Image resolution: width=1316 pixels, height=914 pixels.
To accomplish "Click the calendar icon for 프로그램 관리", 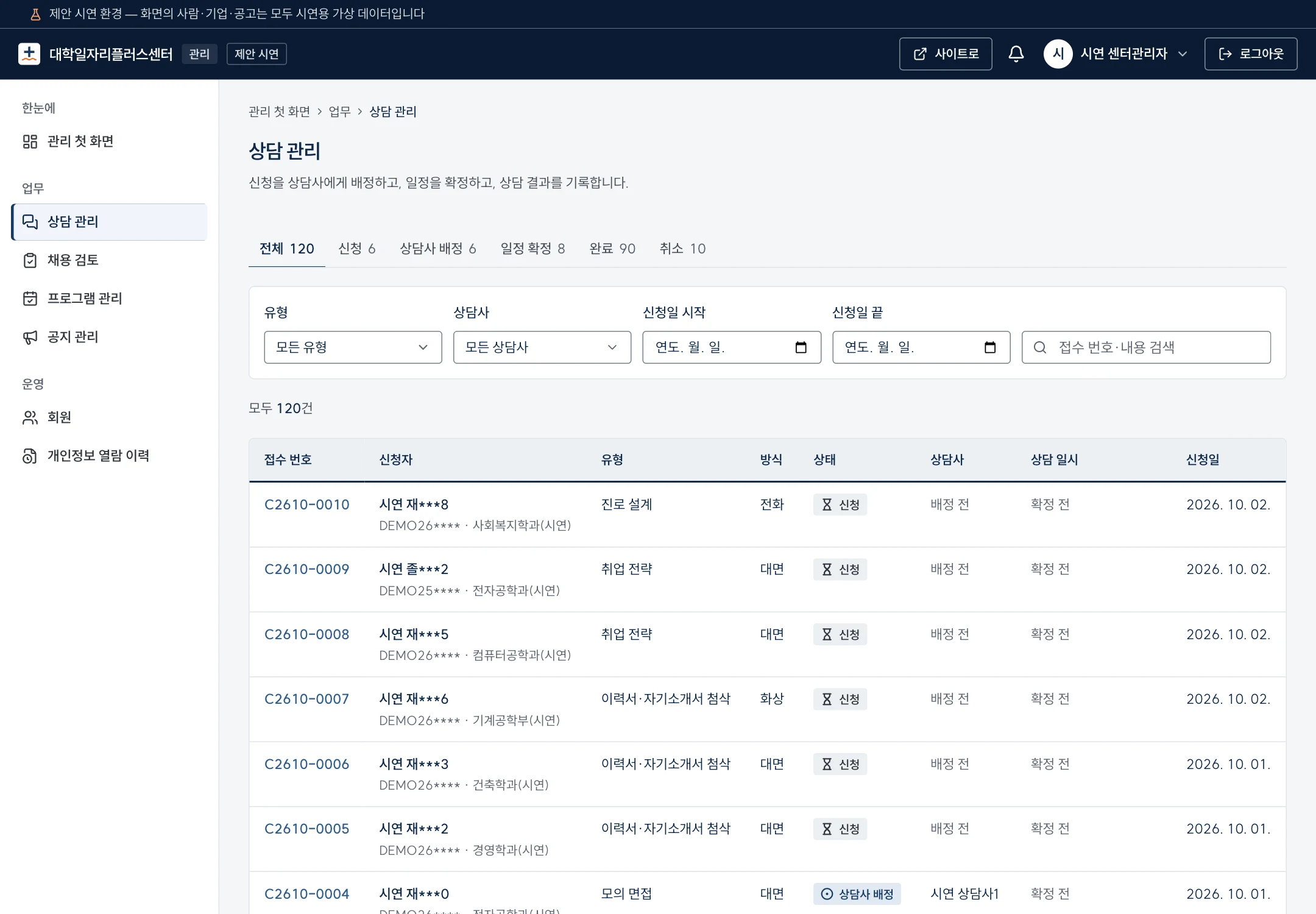I will click(30, 299).
